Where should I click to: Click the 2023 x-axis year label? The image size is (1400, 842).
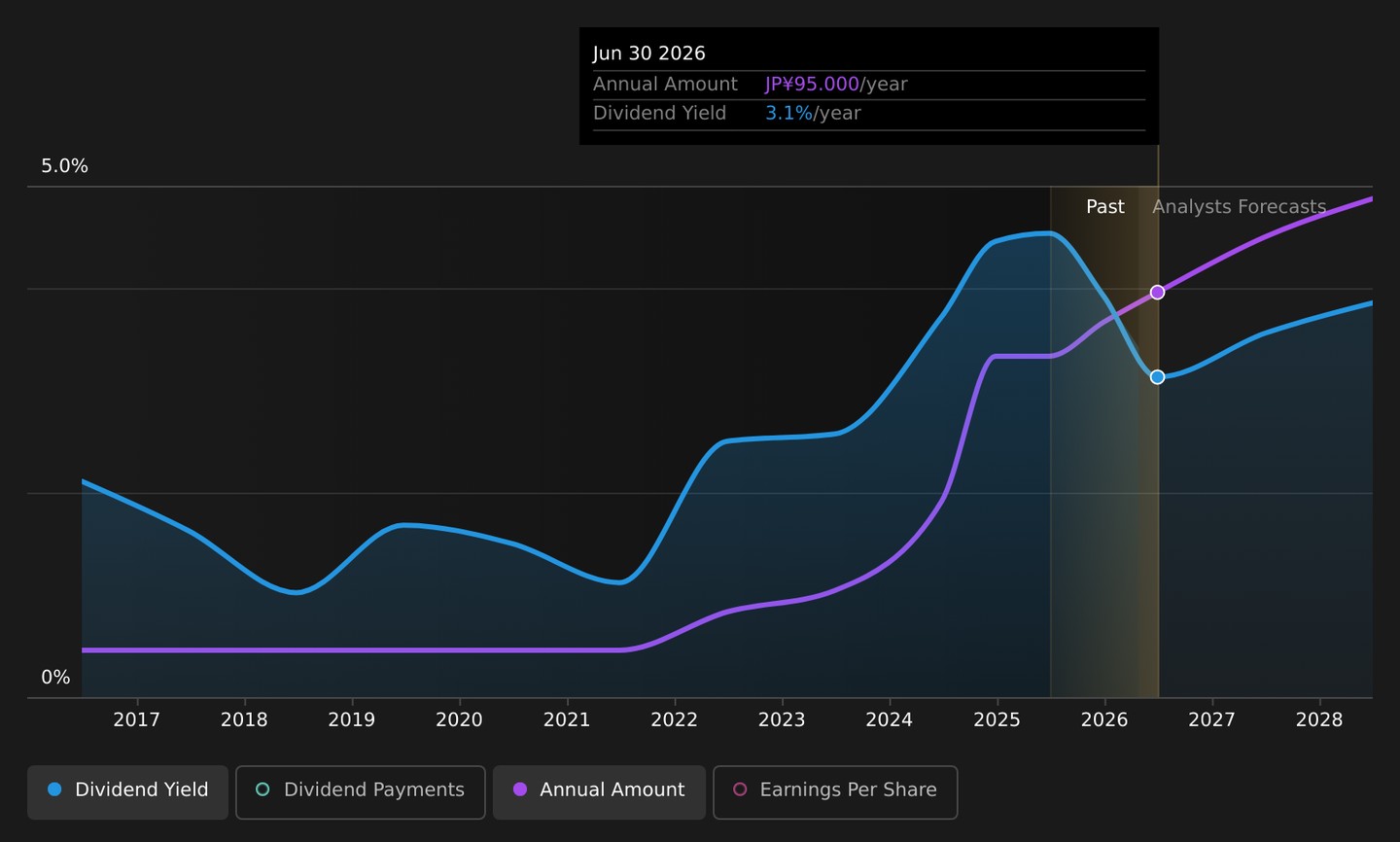pos(782,719)
